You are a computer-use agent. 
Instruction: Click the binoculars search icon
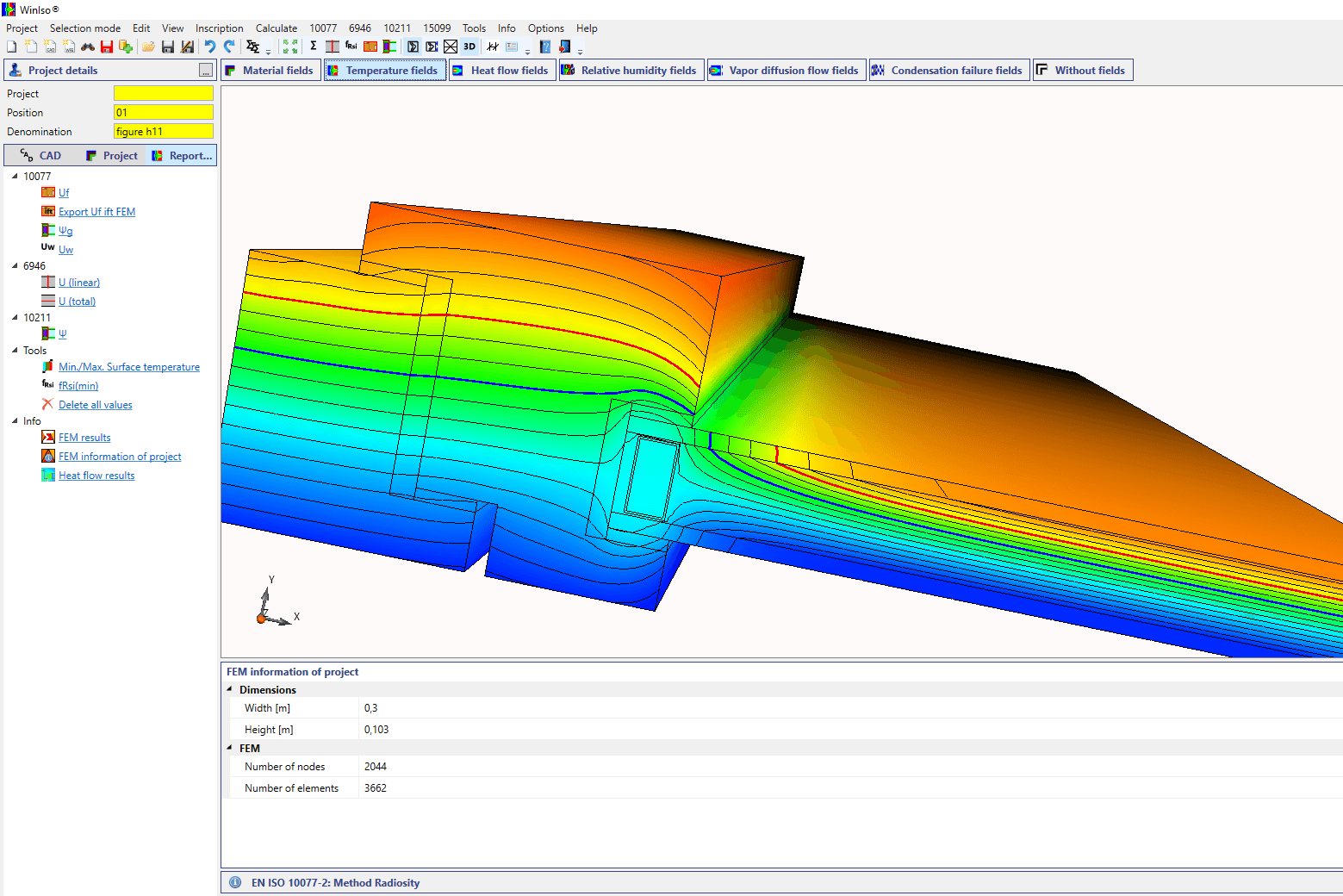point(88,47)
